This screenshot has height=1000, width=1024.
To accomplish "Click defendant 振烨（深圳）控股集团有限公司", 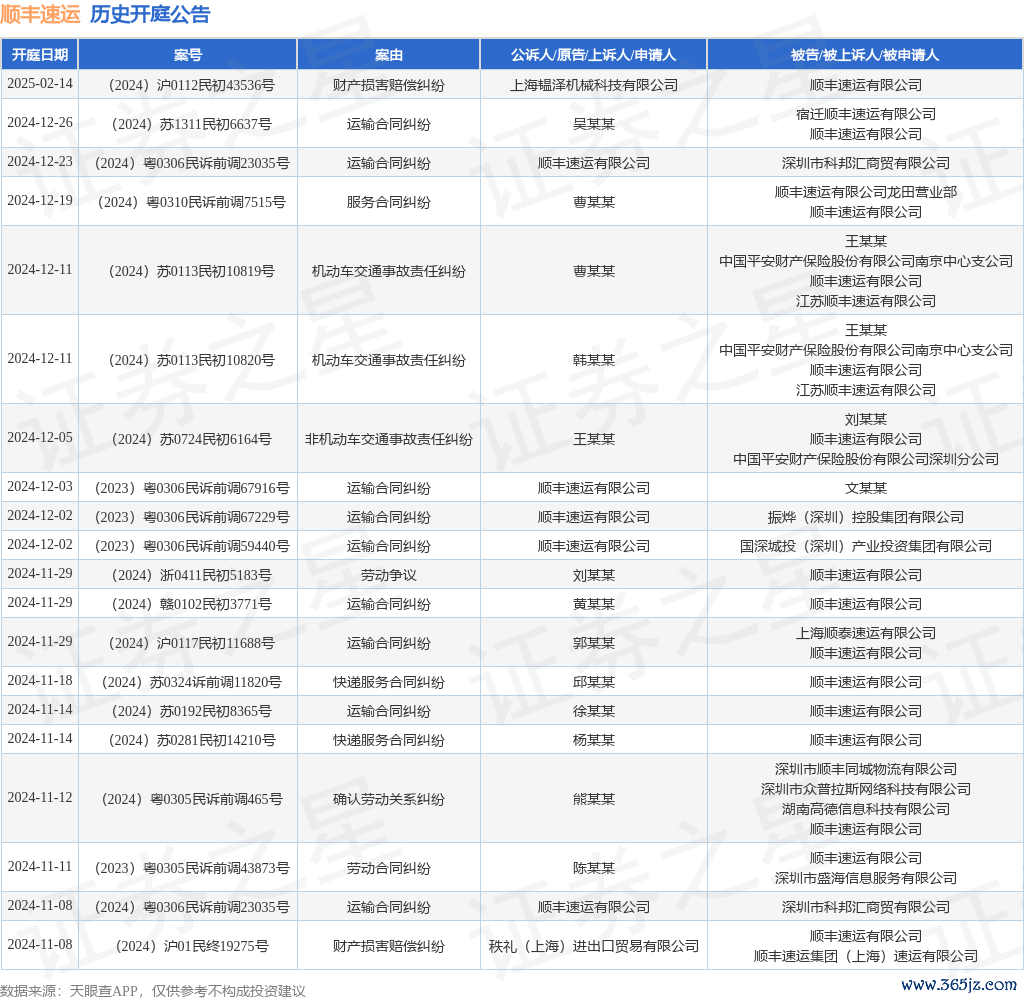I will [x=865, y=517].
